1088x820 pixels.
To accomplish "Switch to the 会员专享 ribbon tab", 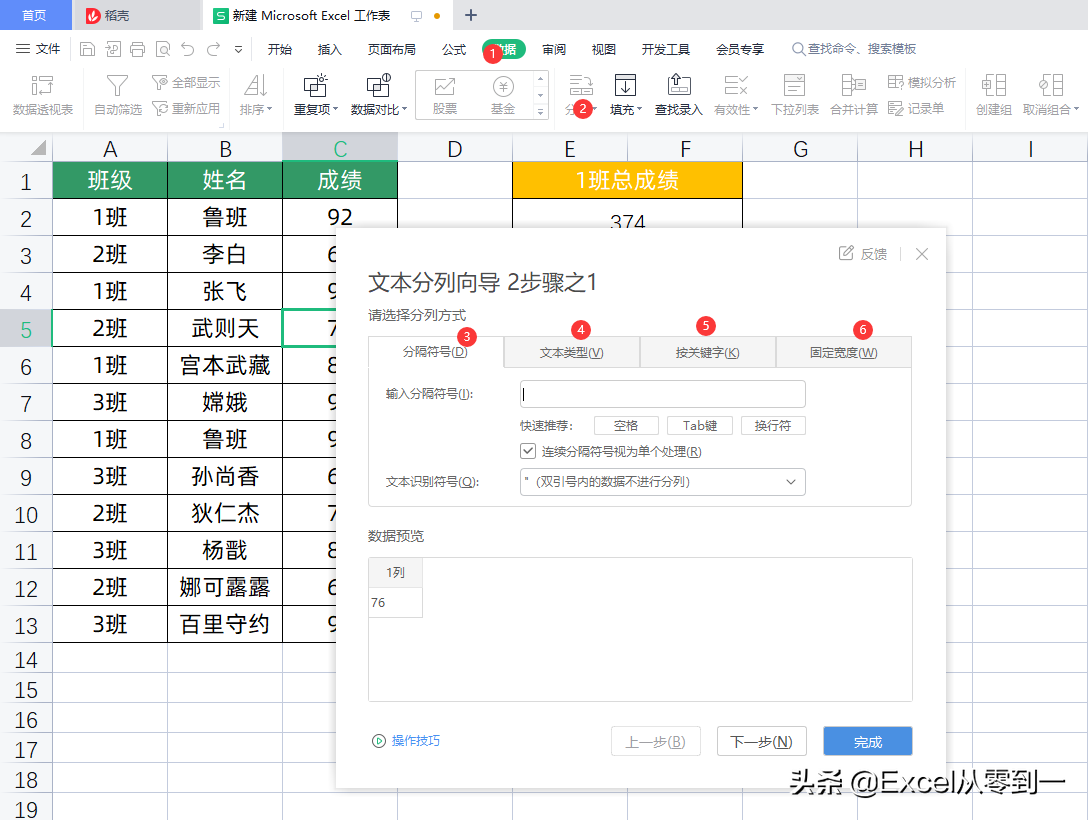I will 740,49.
